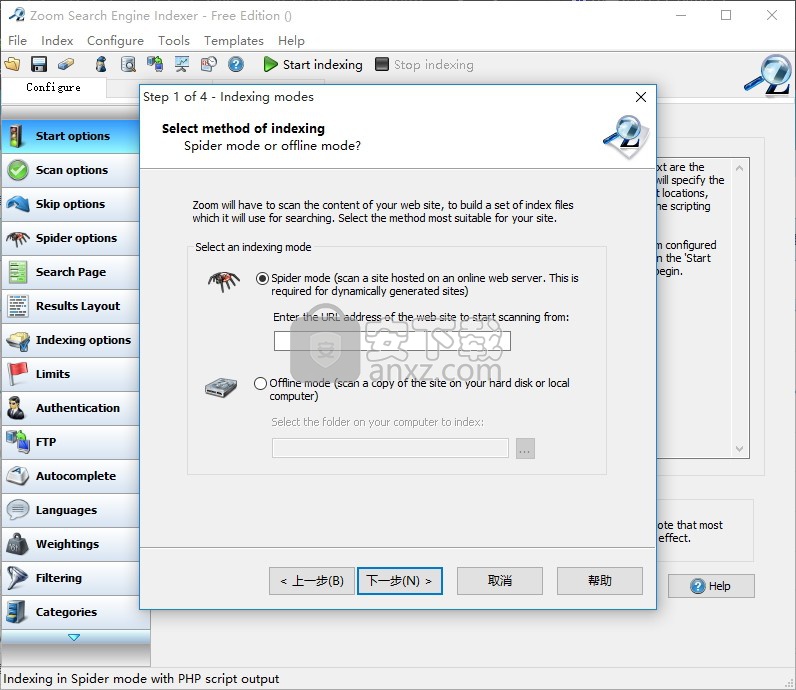The image size is (796, 690).
Task: Open Filtering settings in sidebar
Action: coord(71,578)
